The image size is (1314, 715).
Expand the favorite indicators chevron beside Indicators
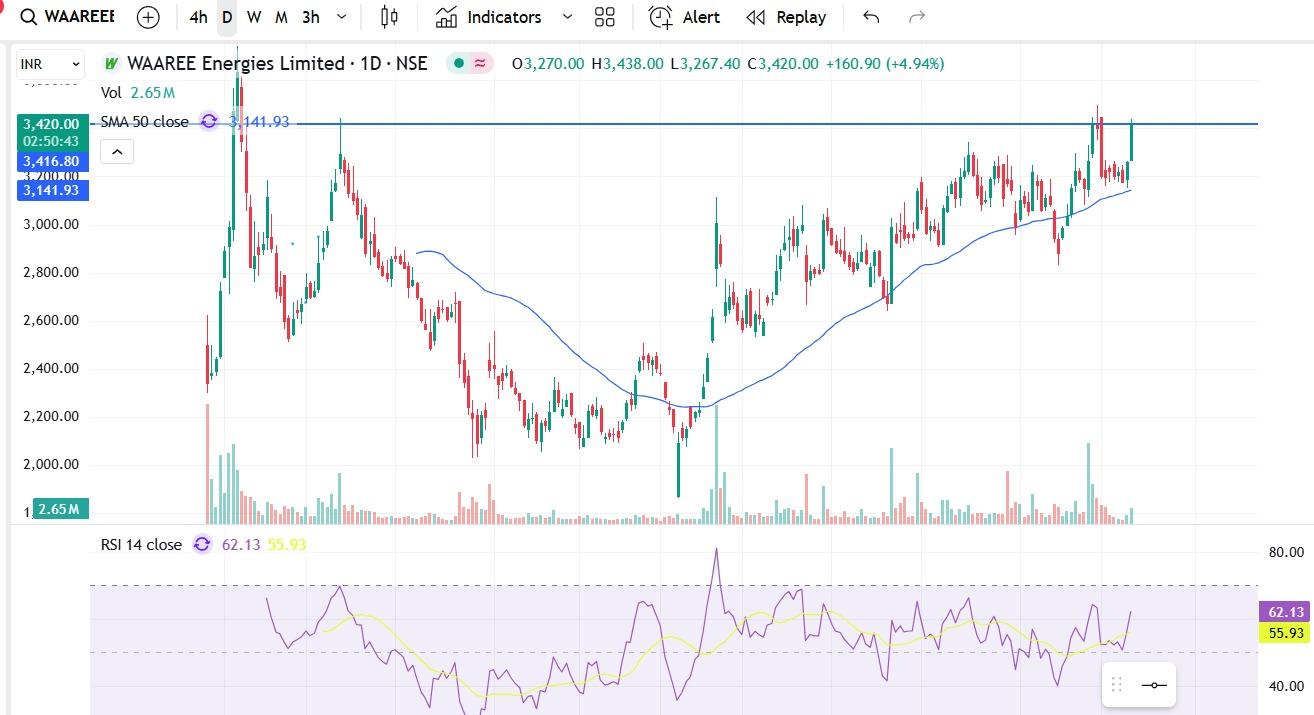click(x=568, y=17)
